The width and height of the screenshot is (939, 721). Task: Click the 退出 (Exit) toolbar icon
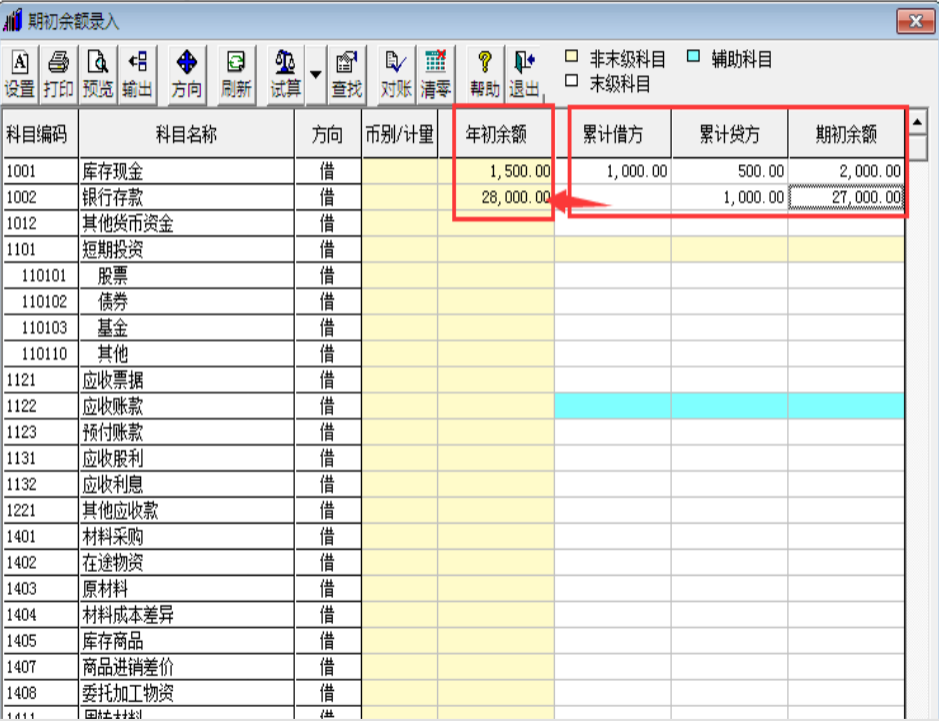(524, 75)
